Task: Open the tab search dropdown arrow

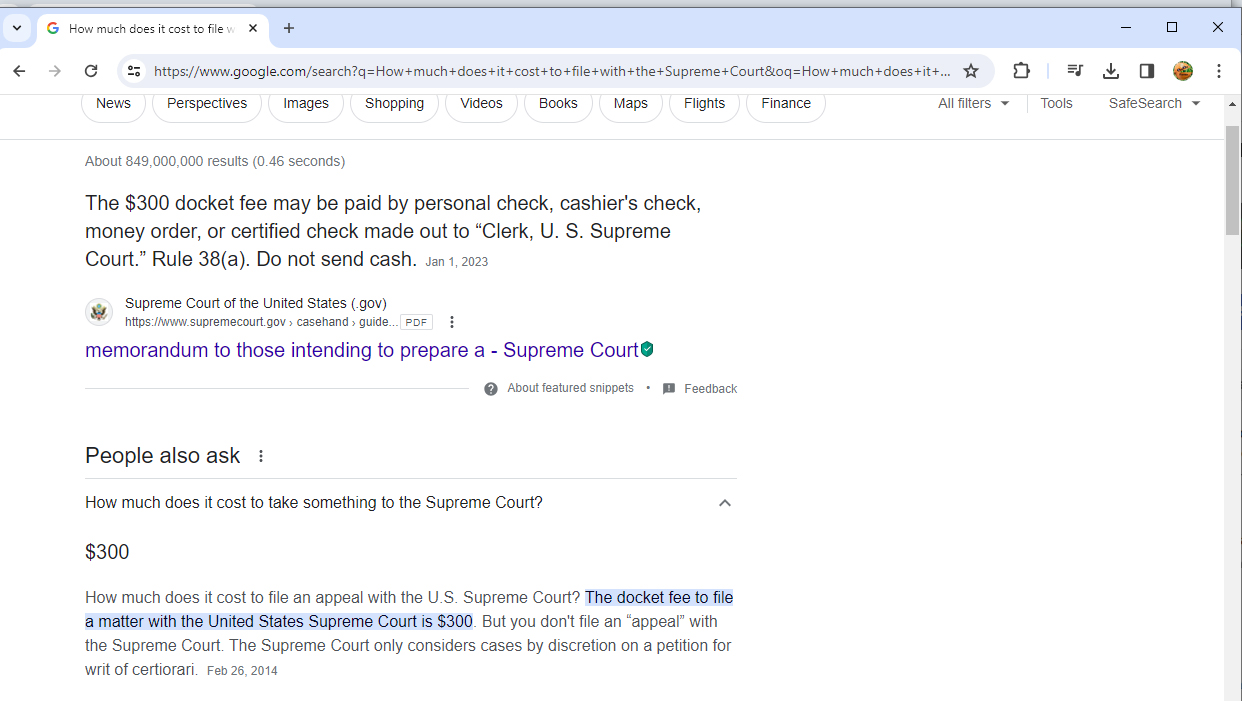Action: (17, 28)
